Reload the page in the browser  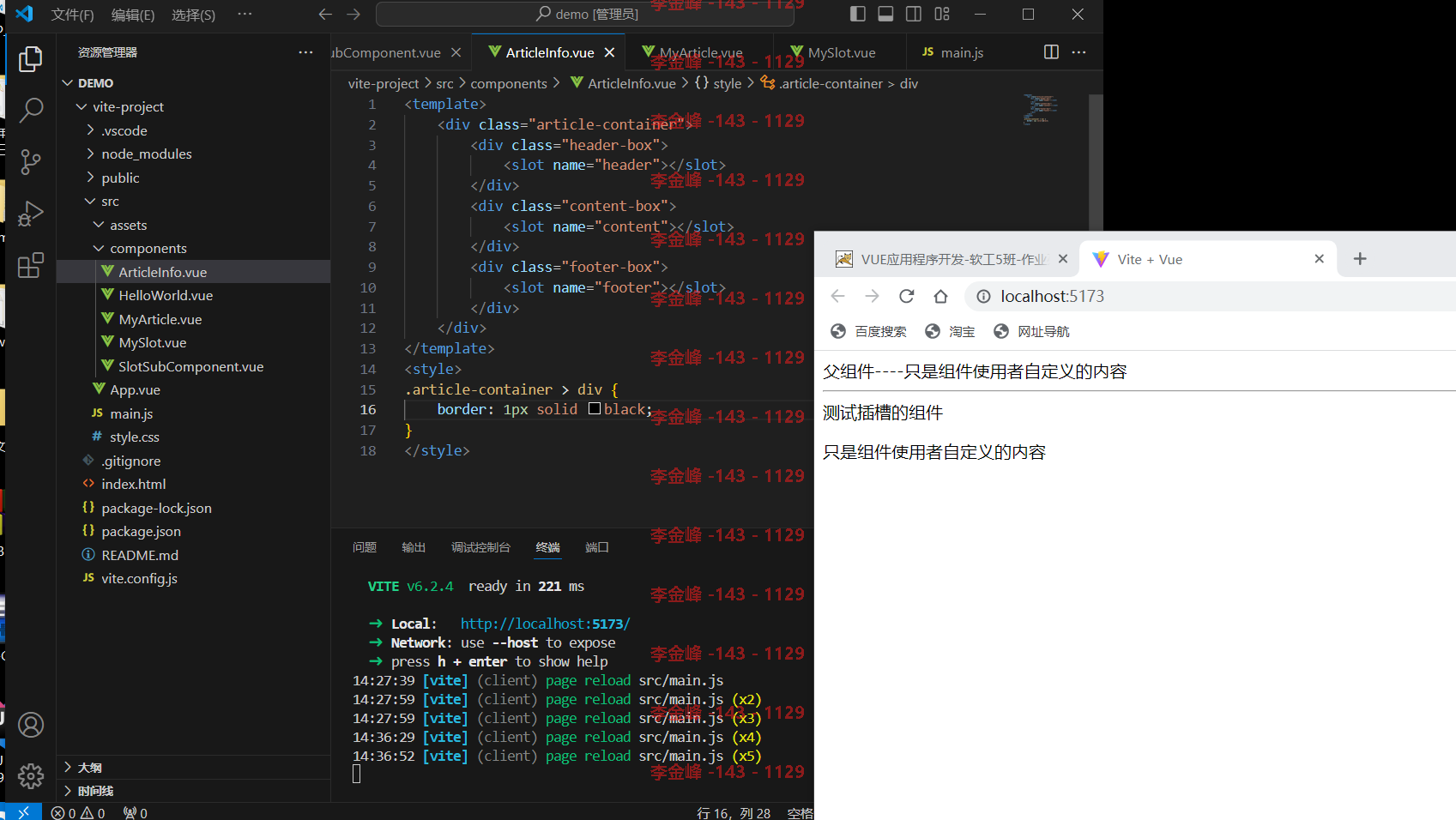pos(906,296)
